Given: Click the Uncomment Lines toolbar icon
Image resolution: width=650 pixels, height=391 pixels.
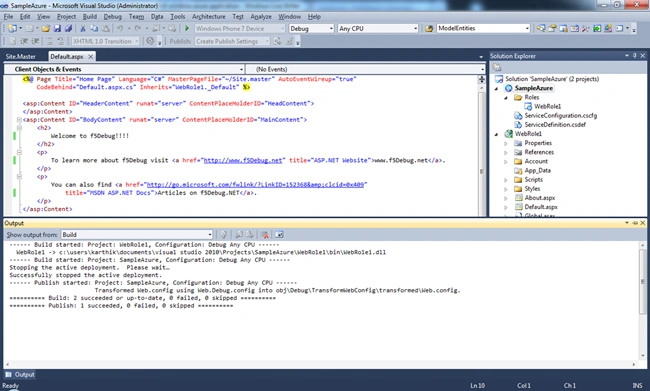Looking at the screenshot, I should [61, 41].
